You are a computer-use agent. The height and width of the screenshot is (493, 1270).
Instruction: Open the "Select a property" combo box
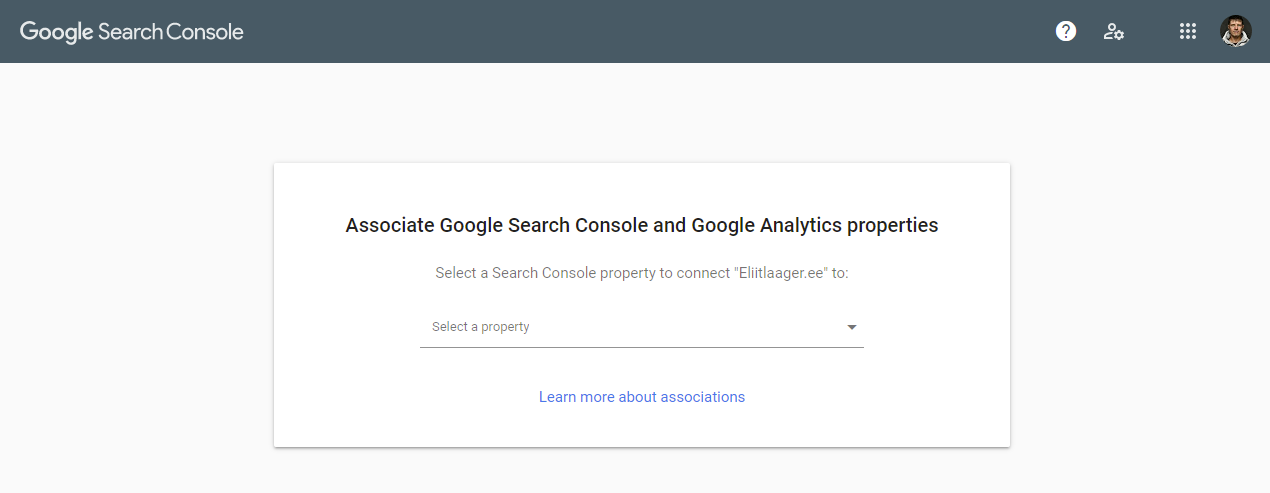641,327
